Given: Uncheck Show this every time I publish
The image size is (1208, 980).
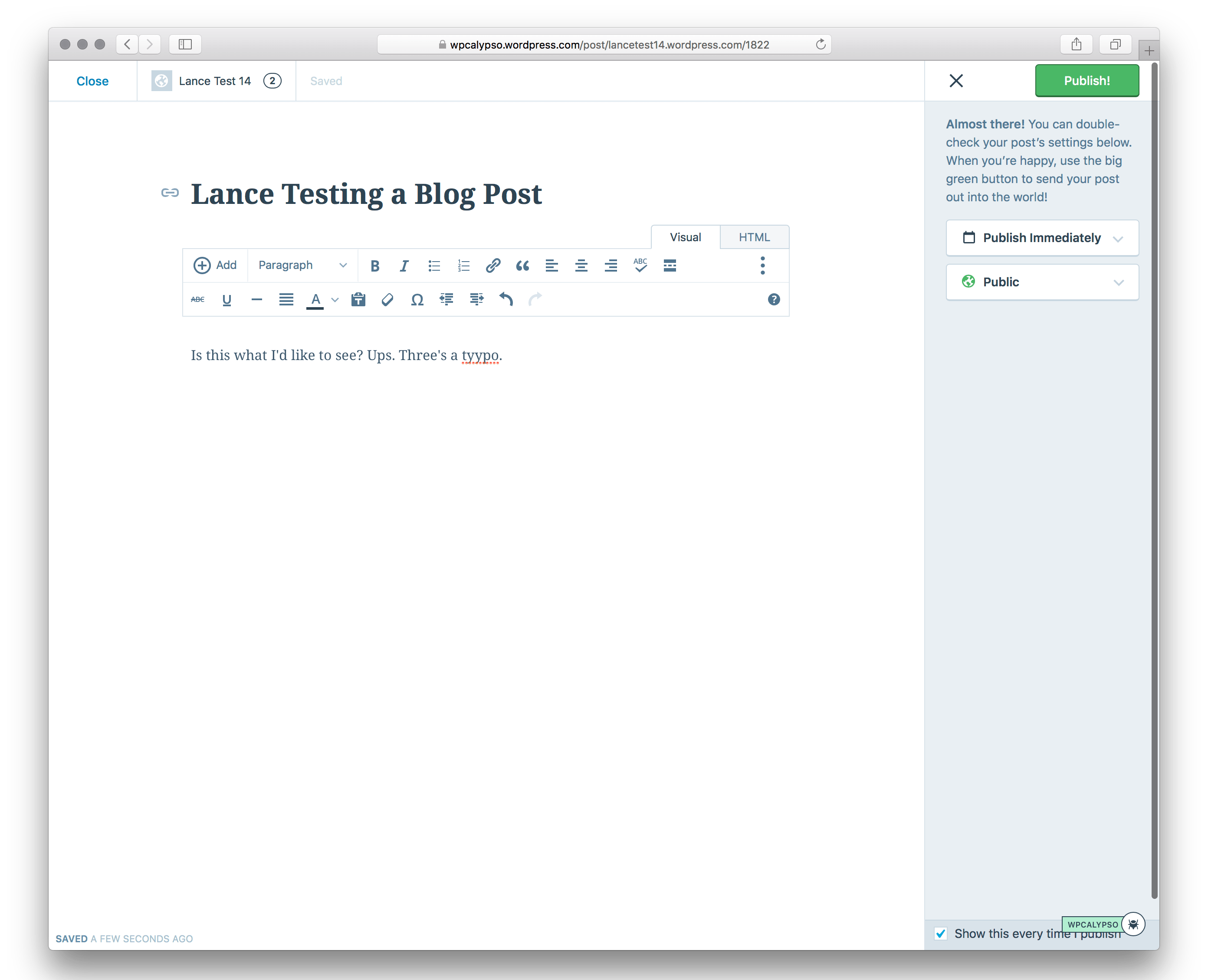Looking at the screenshot, I should [940, 934].
